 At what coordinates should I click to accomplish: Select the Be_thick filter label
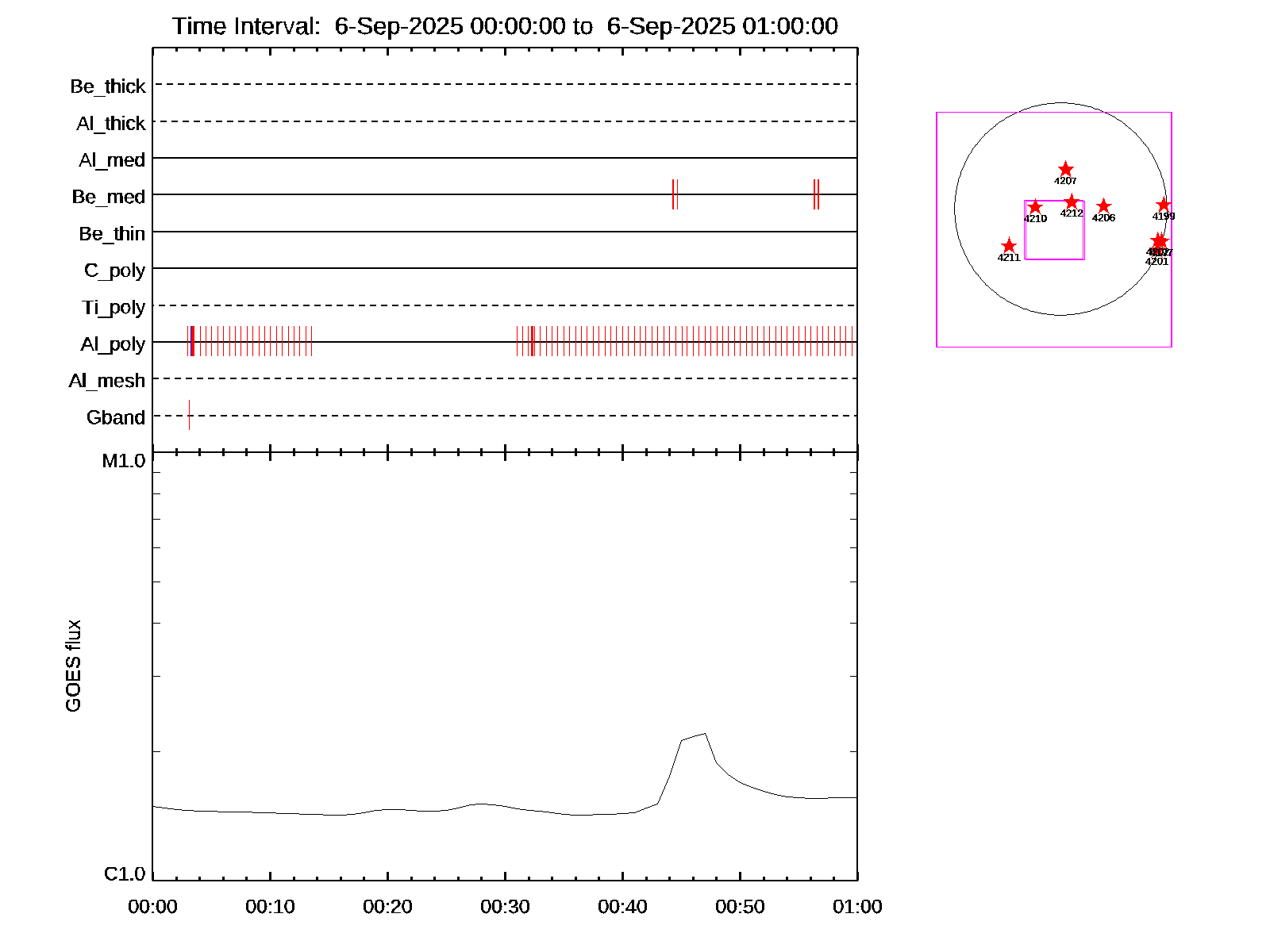pyautogui.click(x=108, y=86)
